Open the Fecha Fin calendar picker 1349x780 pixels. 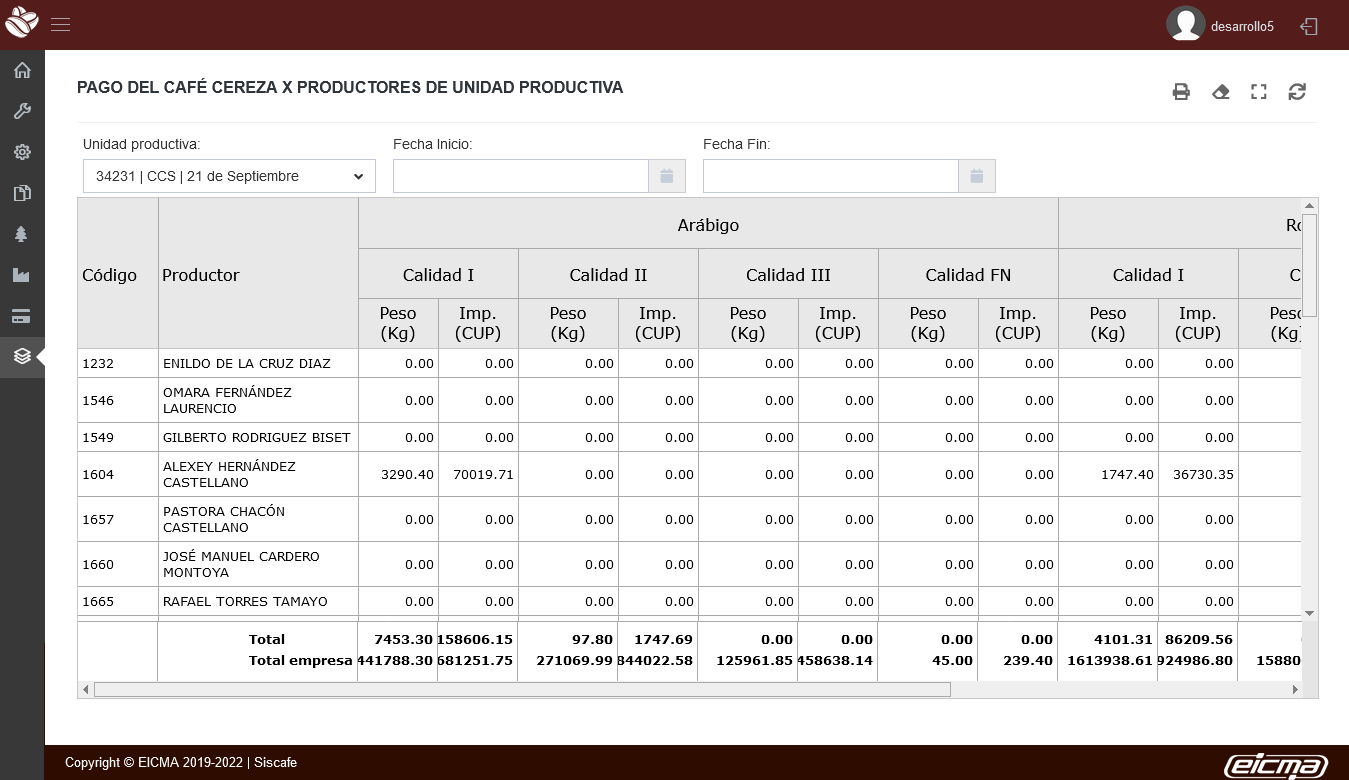pyautogui.click(x=977, y=176)
